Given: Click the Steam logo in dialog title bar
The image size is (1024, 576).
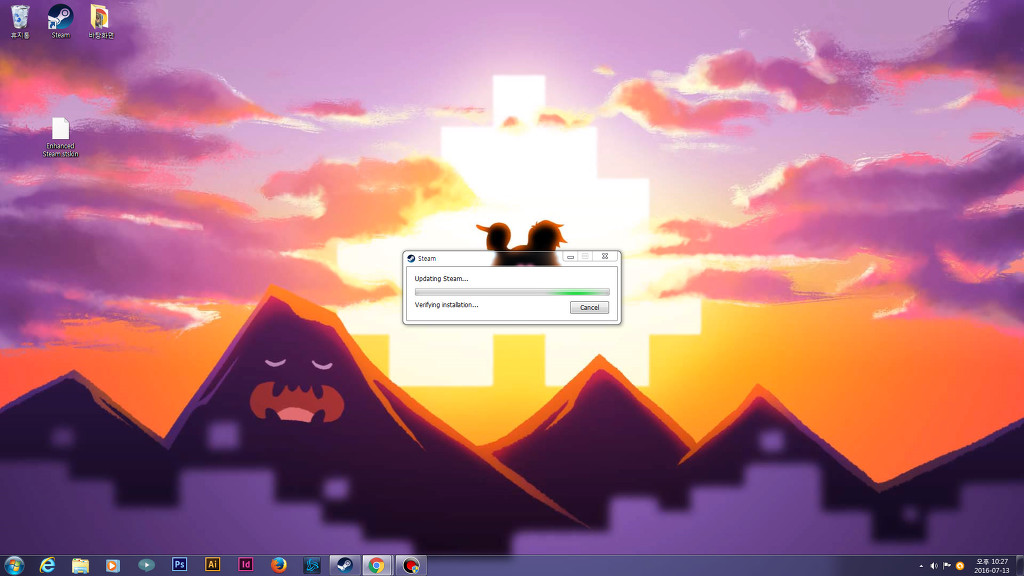Looking at the screenshot, I should pos(411,259).
